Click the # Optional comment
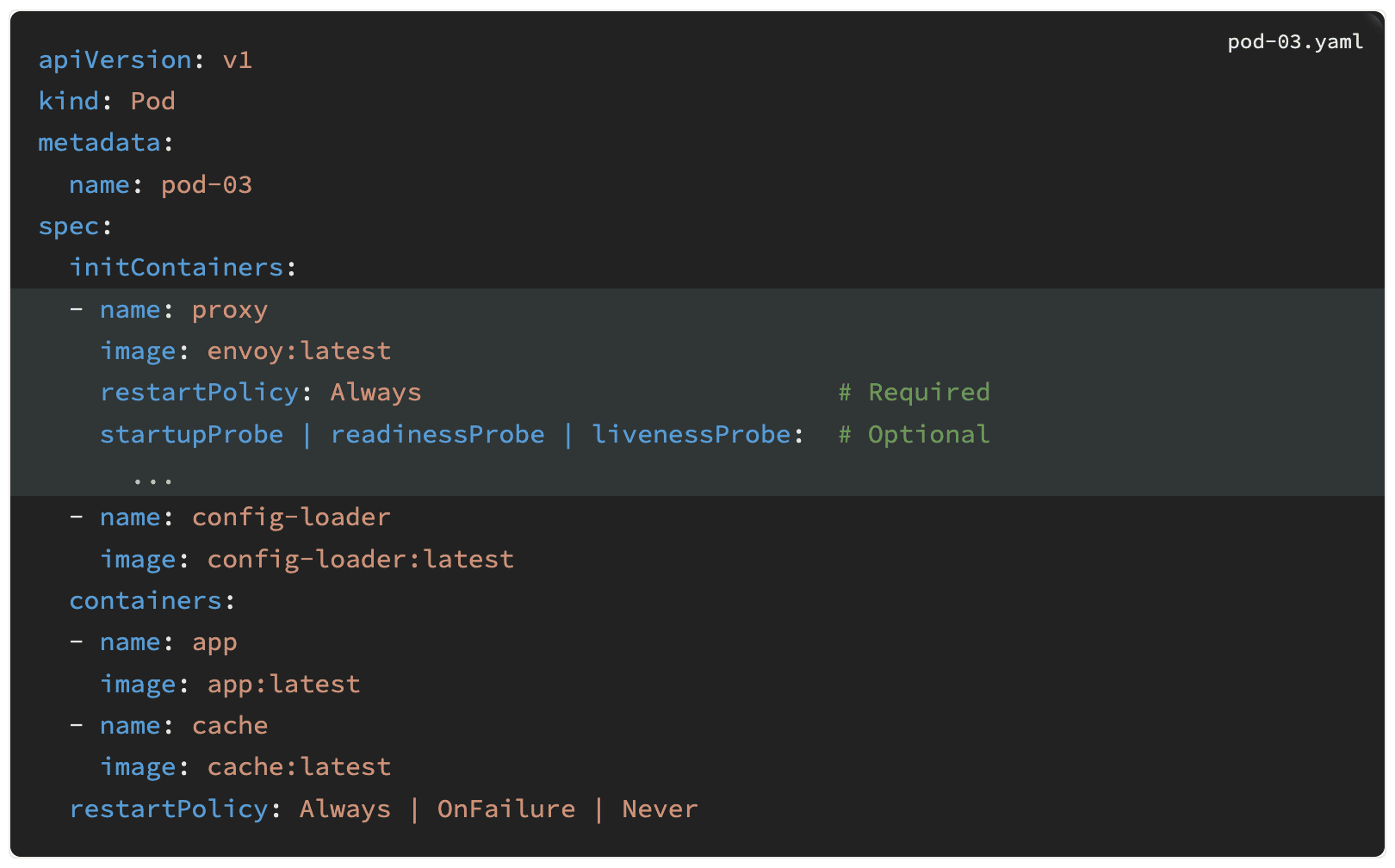Viewport: 1395px width, 868px height. pos(914,435)
